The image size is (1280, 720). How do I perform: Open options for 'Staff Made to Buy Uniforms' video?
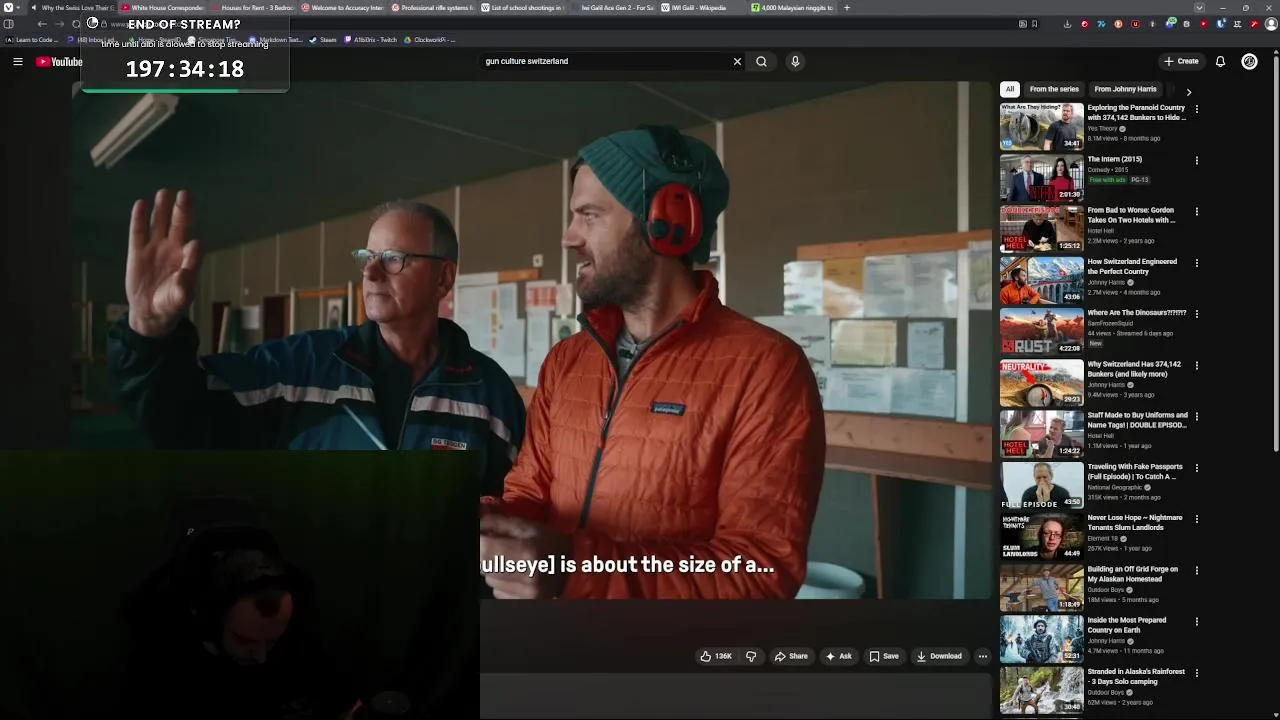click(1196, 416)
